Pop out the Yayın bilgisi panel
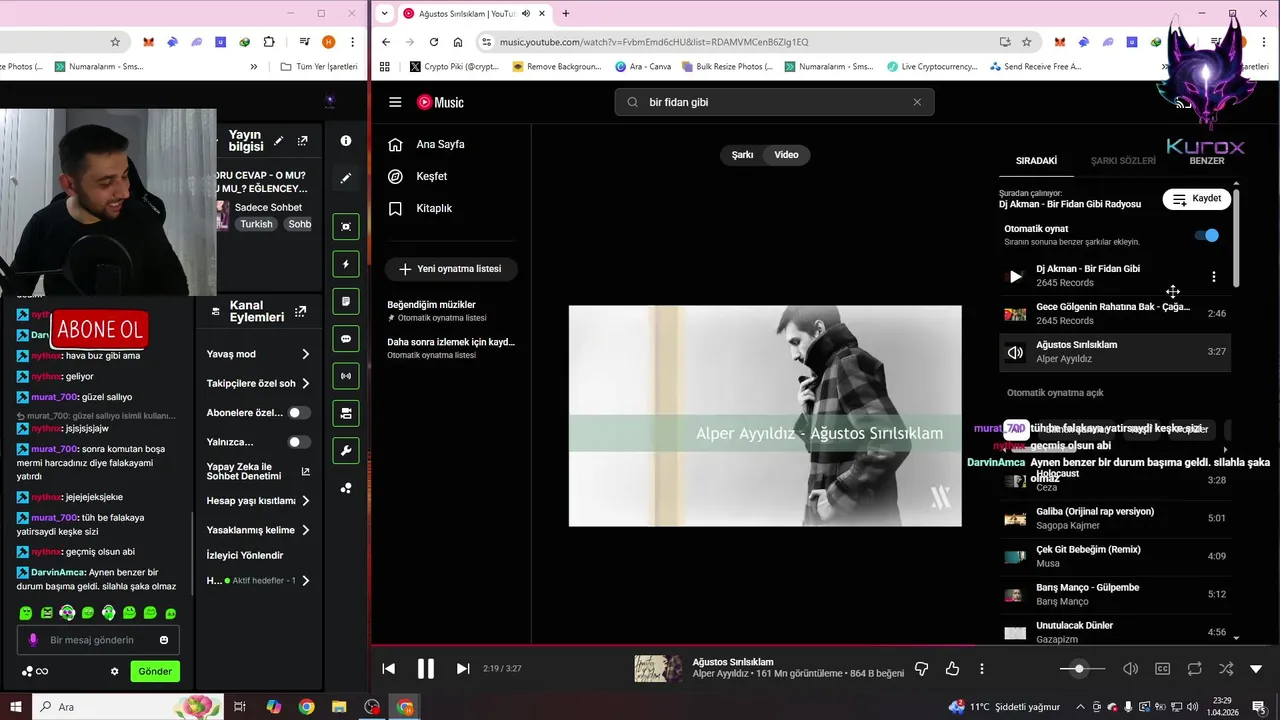This screenshot has height=720, width=1280. [x=302, y=141]
